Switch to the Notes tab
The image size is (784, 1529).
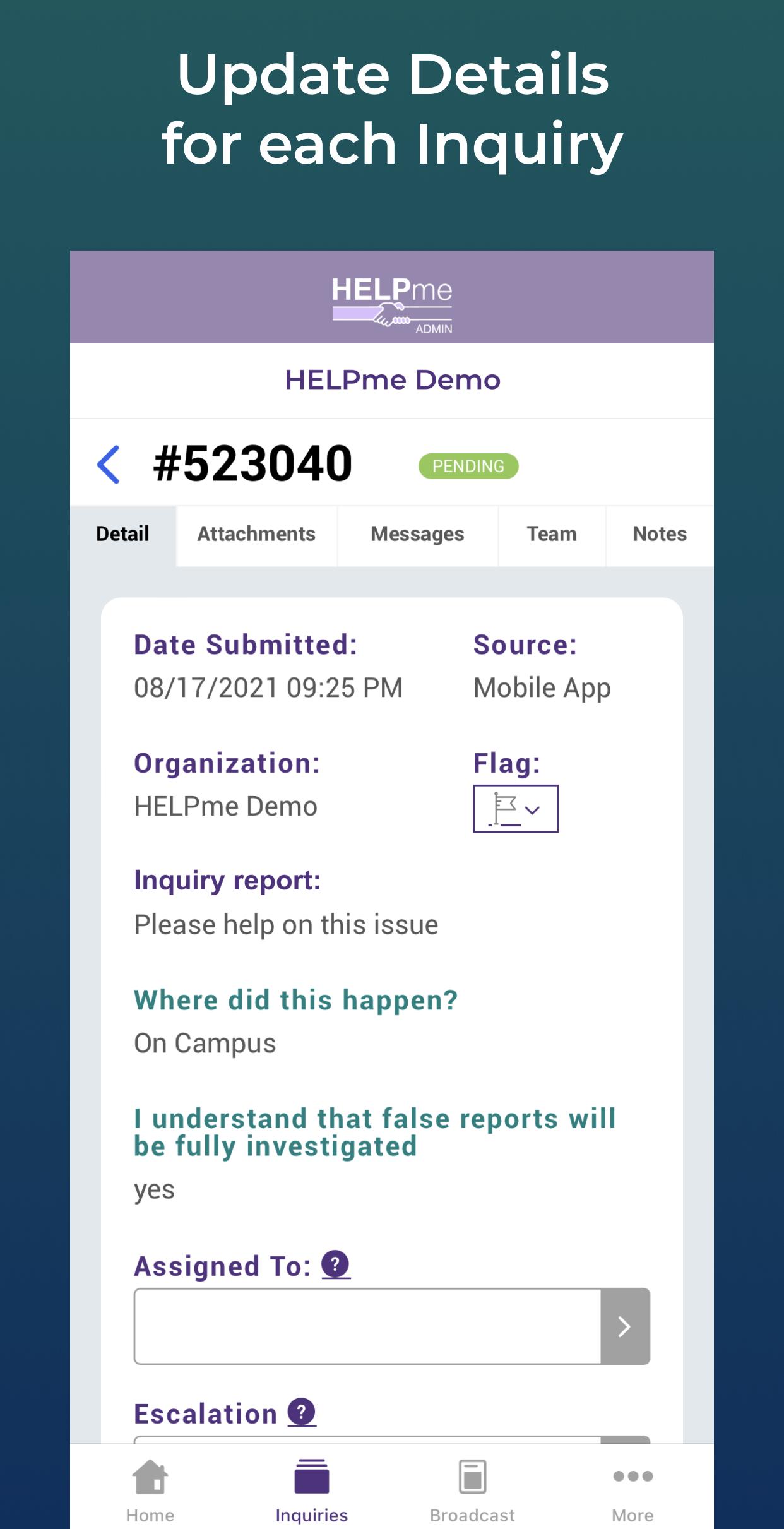[660, 534]
